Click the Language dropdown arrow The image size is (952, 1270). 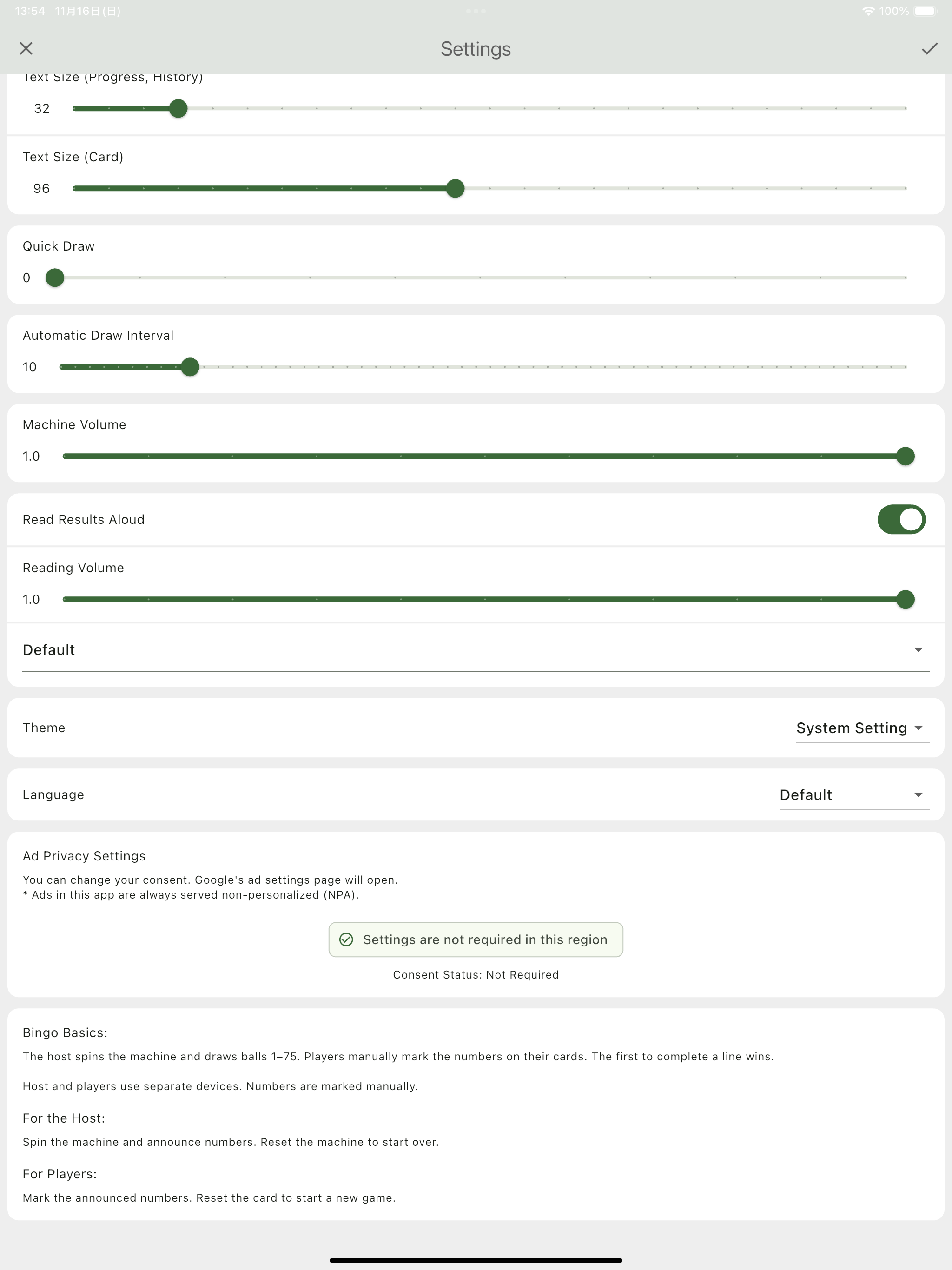pos(918,794)
